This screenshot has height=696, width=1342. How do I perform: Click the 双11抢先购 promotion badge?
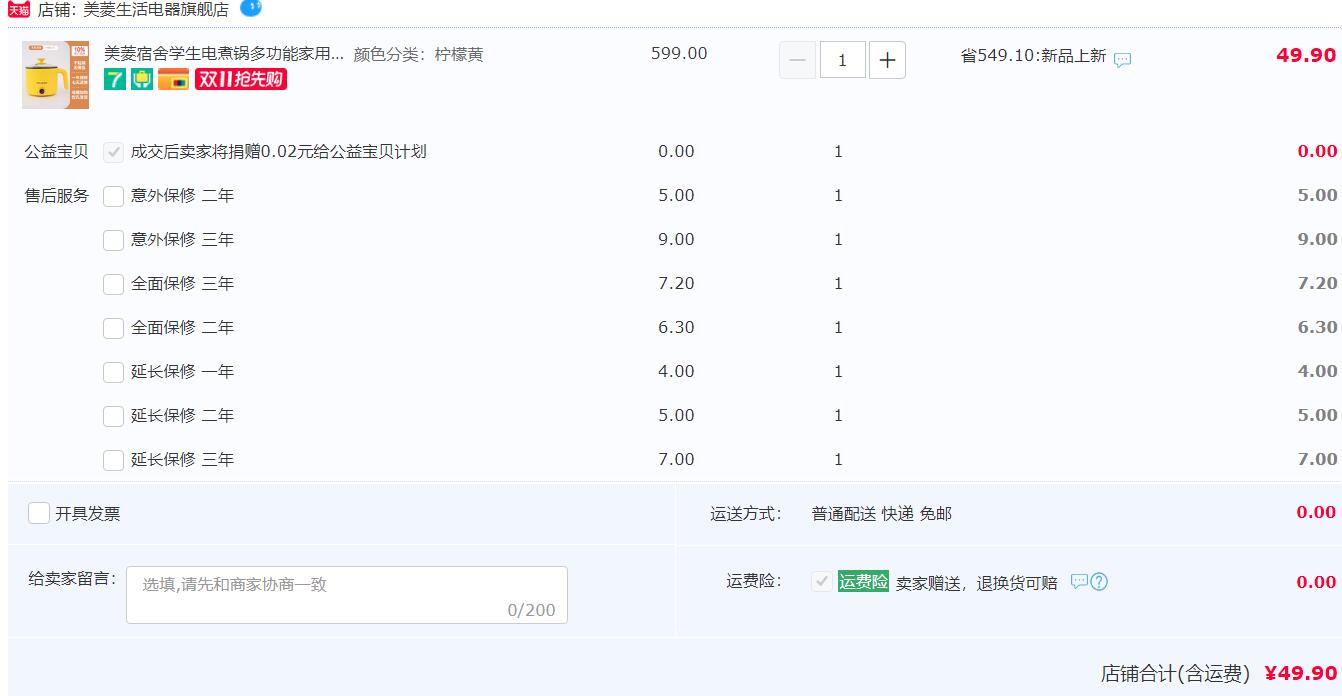coord(241,80)
